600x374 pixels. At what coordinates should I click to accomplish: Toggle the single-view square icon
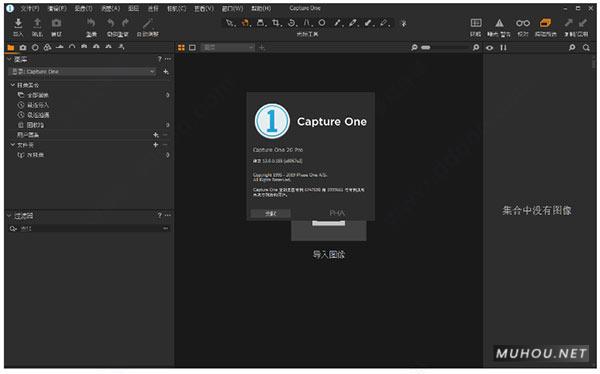[192, 47]
